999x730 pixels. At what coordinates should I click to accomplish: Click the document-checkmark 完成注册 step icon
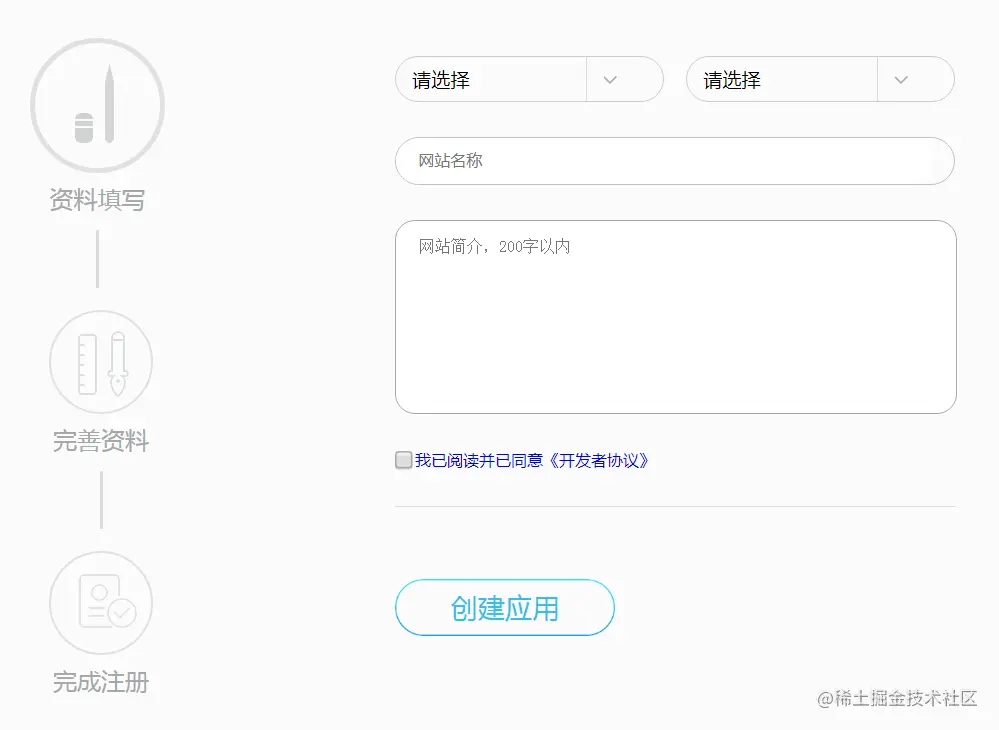pyautogui.click(x=101, y=603)
